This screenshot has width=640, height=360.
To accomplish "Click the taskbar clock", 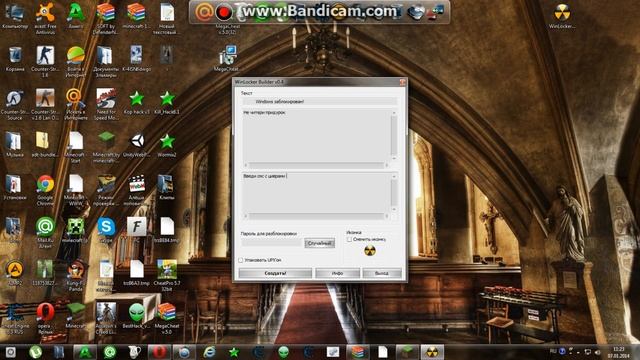I will pos(619,352).
